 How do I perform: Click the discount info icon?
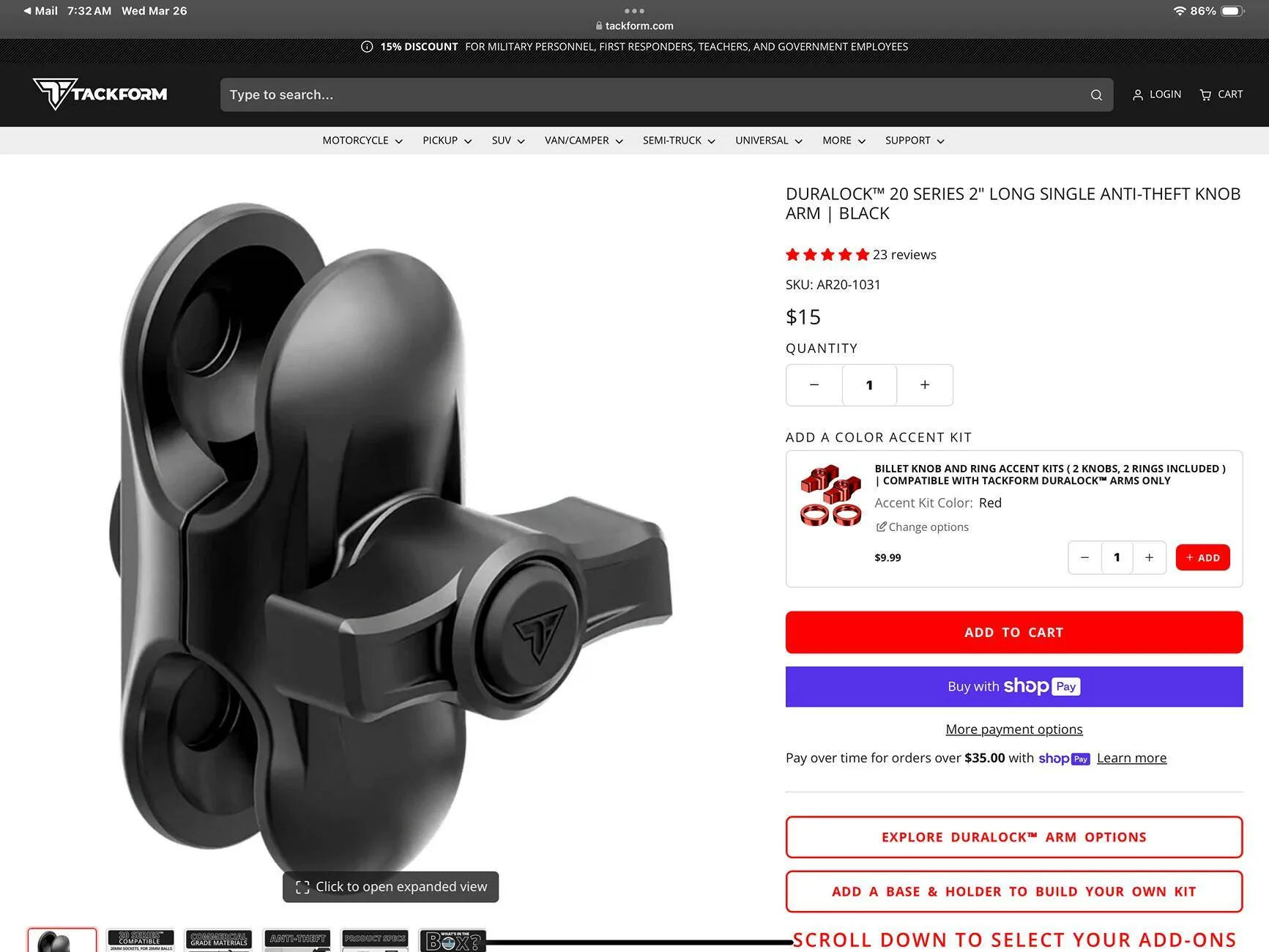(x=367, y=47)
